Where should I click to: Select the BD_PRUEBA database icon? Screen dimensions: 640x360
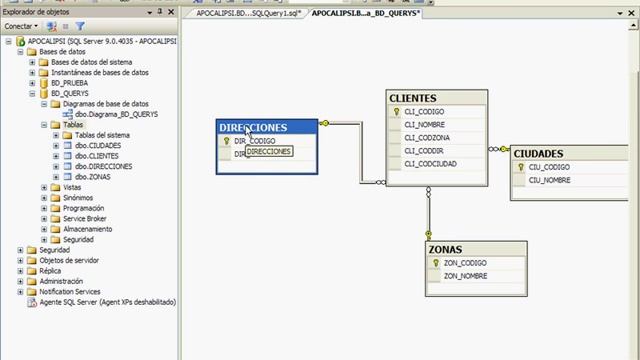click(44, 83)
